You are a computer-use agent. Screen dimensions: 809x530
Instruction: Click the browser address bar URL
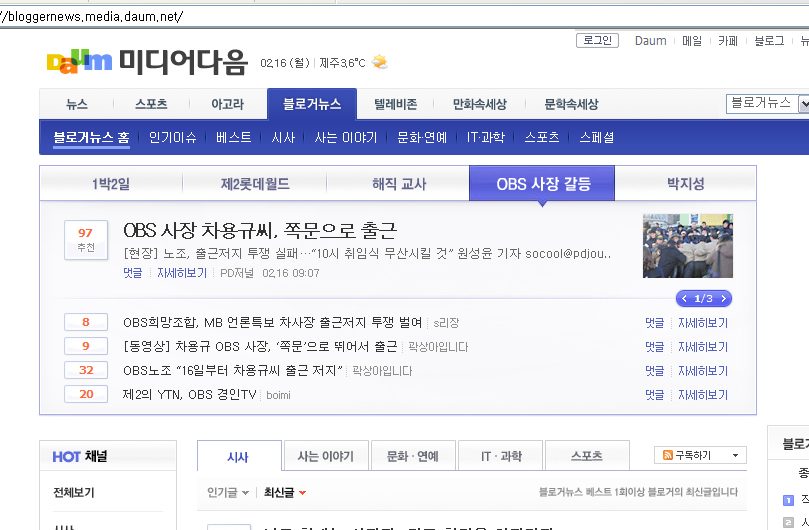91,17
